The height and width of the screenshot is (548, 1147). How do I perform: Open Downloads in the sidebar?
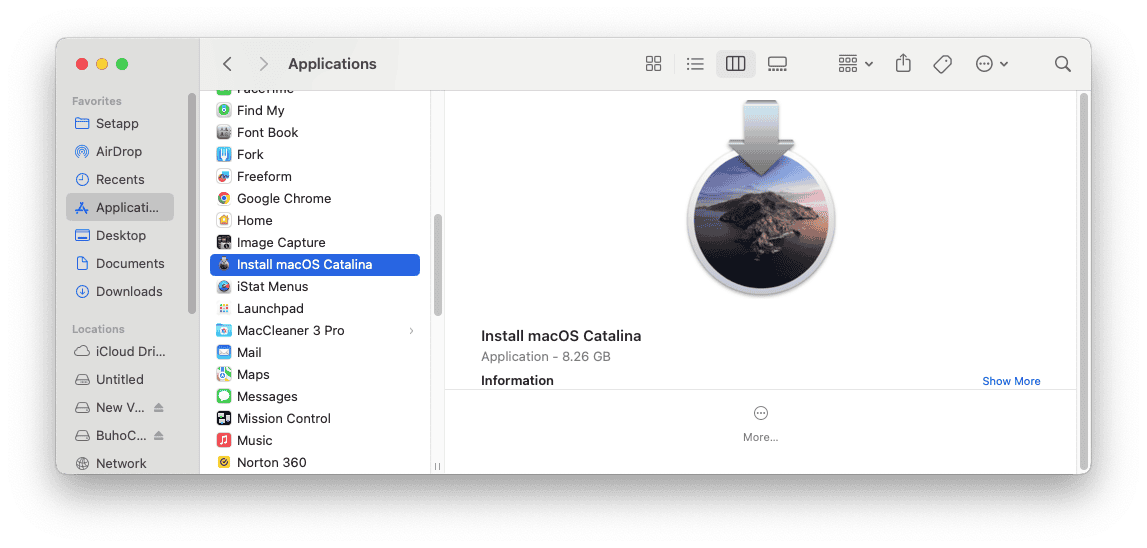pos(120,291)
